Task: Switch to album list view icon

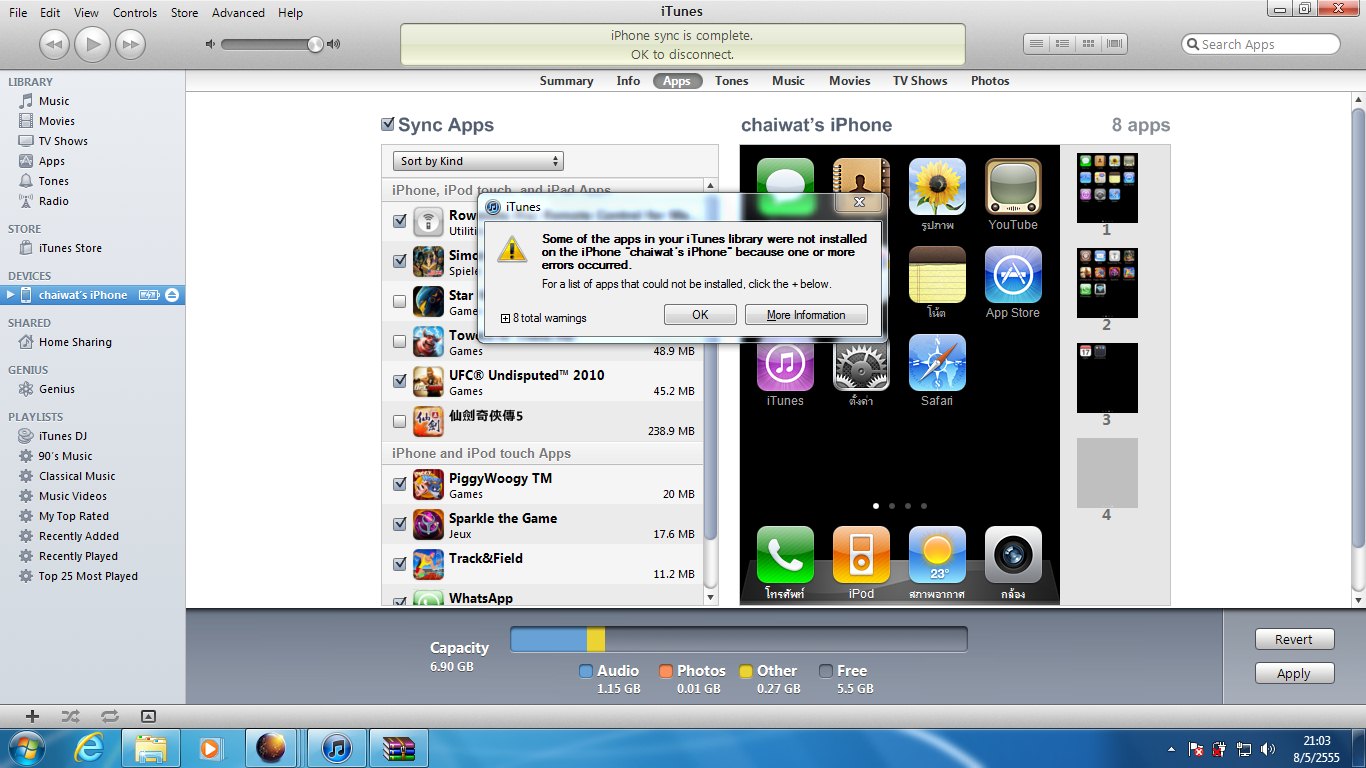Action: tap(1062, 44)
